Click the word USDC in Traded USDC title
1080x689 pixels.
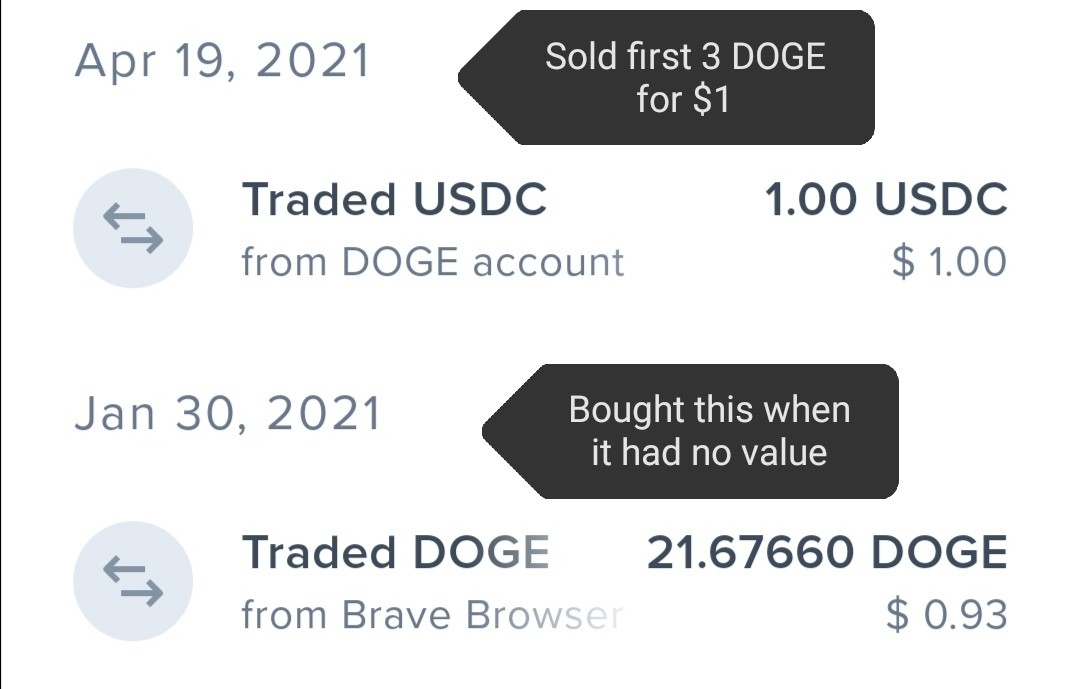point(479,199)
